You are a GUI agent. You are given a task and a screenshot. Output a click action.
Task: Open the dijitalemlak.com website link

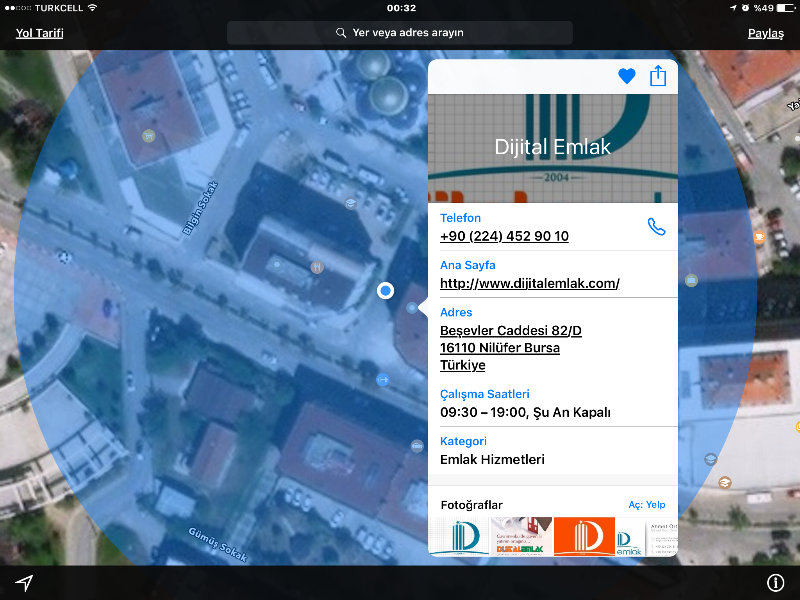coord(529,283)
